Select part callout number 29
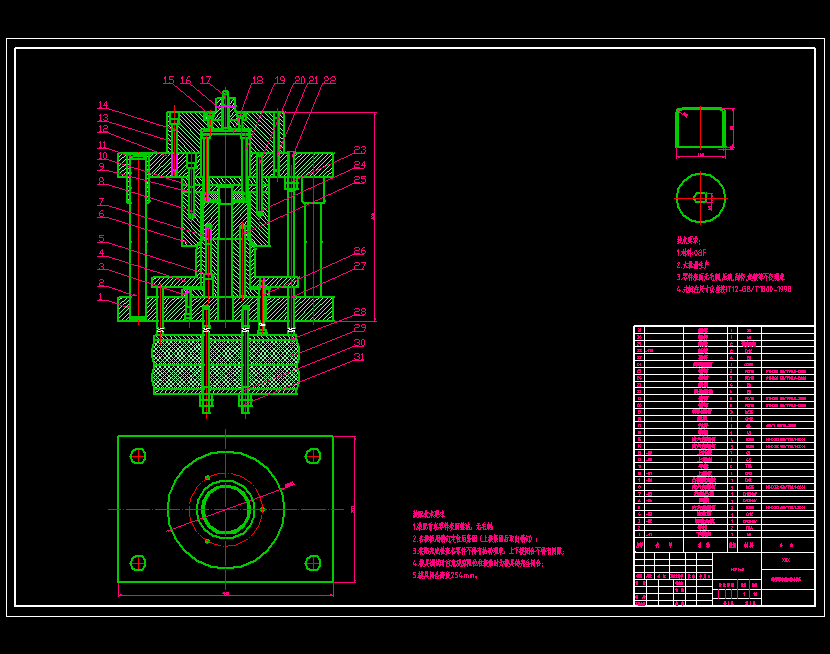Viewport: 830px width, 654px height. pos(360,328)
